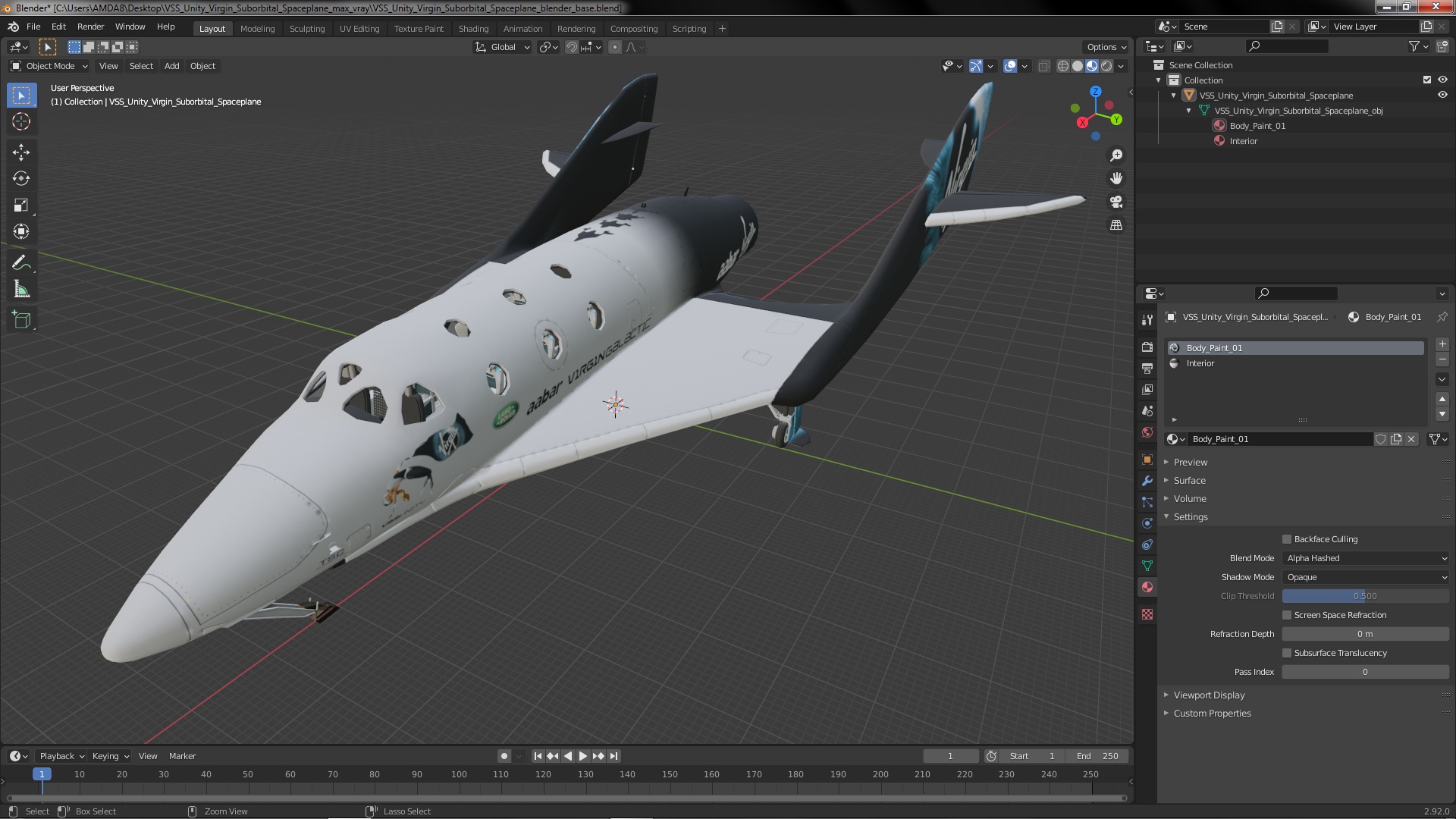Open the Blend Mode dropdown
The image size is (1456, 819).
pos(1365,558)
